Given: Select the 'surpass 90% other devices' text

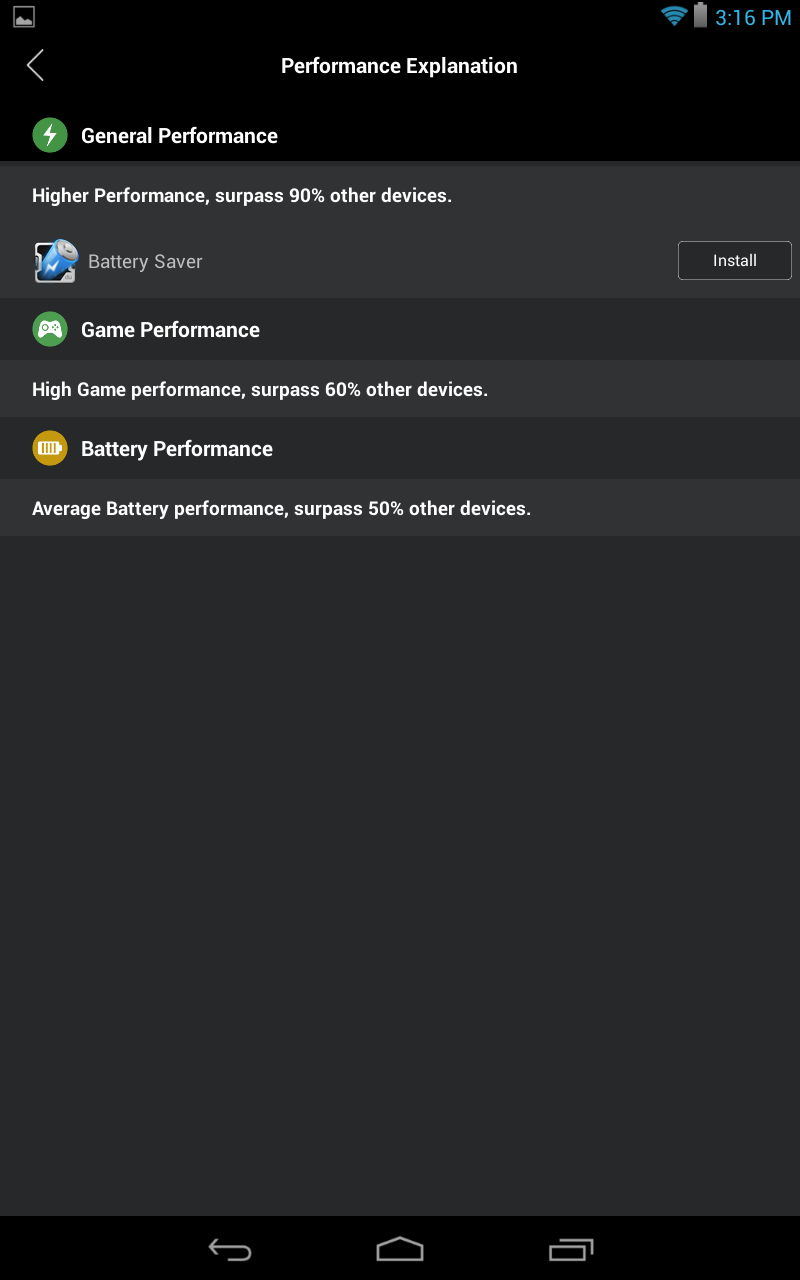Looking at the screenshot, I should pos(333,195).
